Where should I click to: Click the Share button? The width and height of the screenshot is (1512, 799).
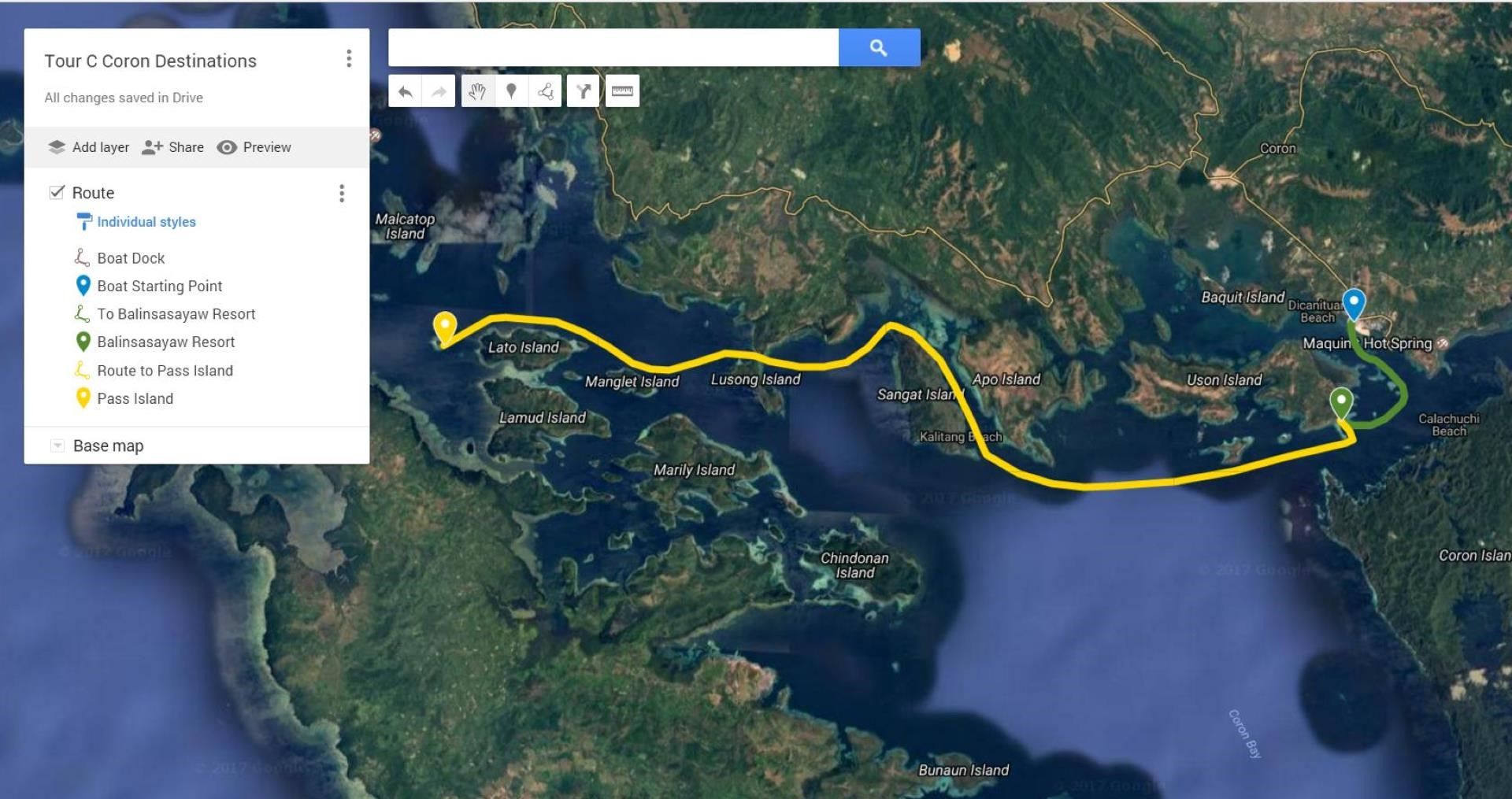172,147
